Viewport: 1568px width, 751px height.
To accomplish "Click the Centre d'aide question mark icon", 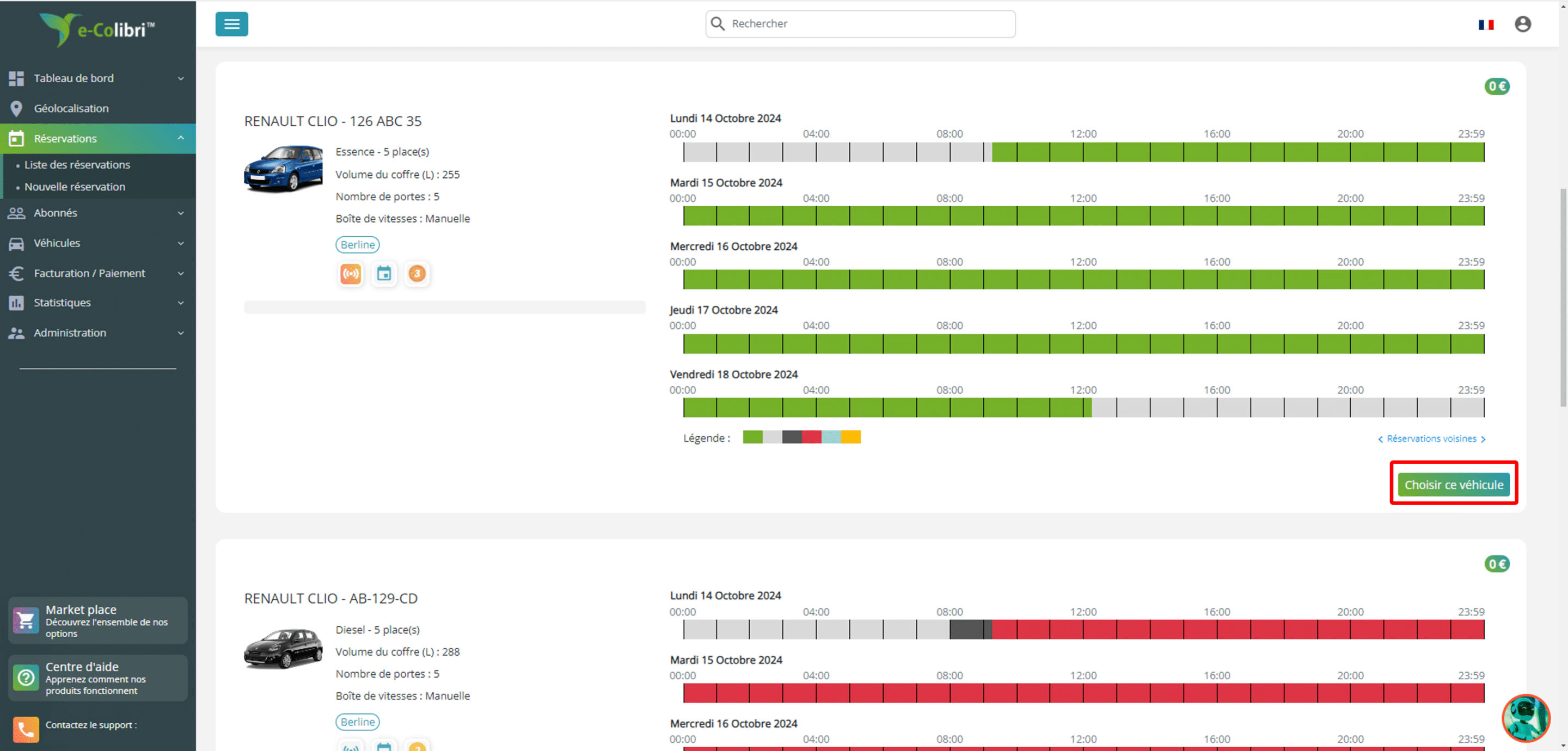I will click(x=26, y=678).
